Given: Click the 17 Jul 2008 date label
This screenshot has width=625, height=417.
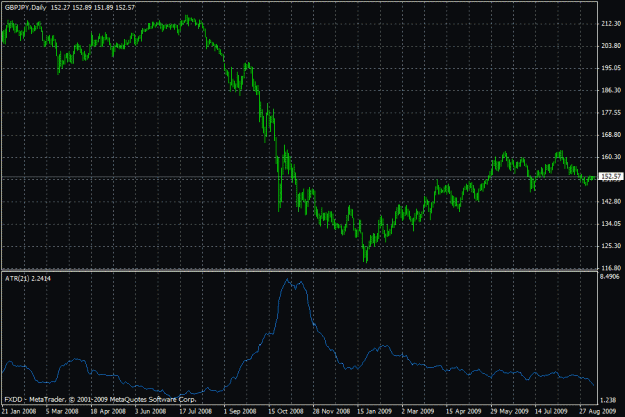Looking at the screenshot, I should coord(196,411).
